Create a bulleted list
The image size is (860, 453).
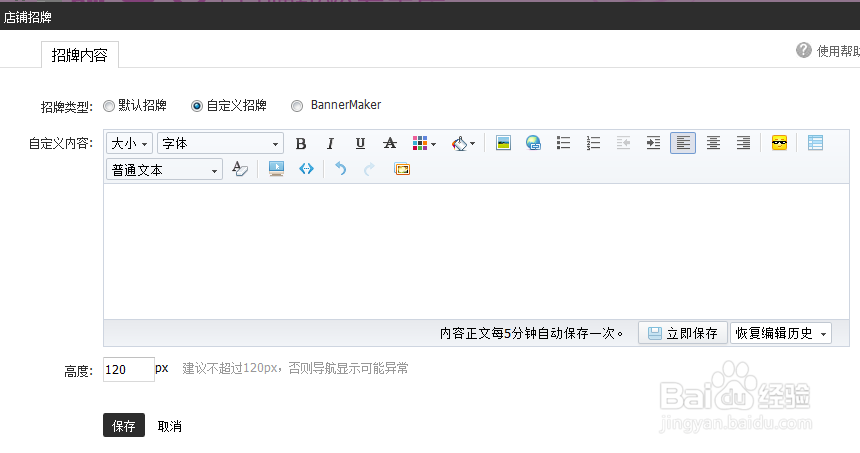pyautogui.click(x=563, y=143)
